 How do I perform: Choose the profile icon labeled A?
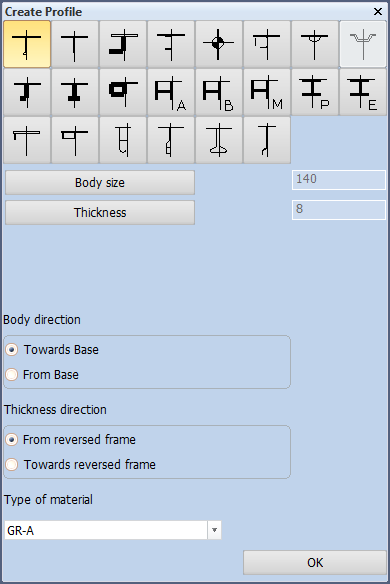coord(171,92)
